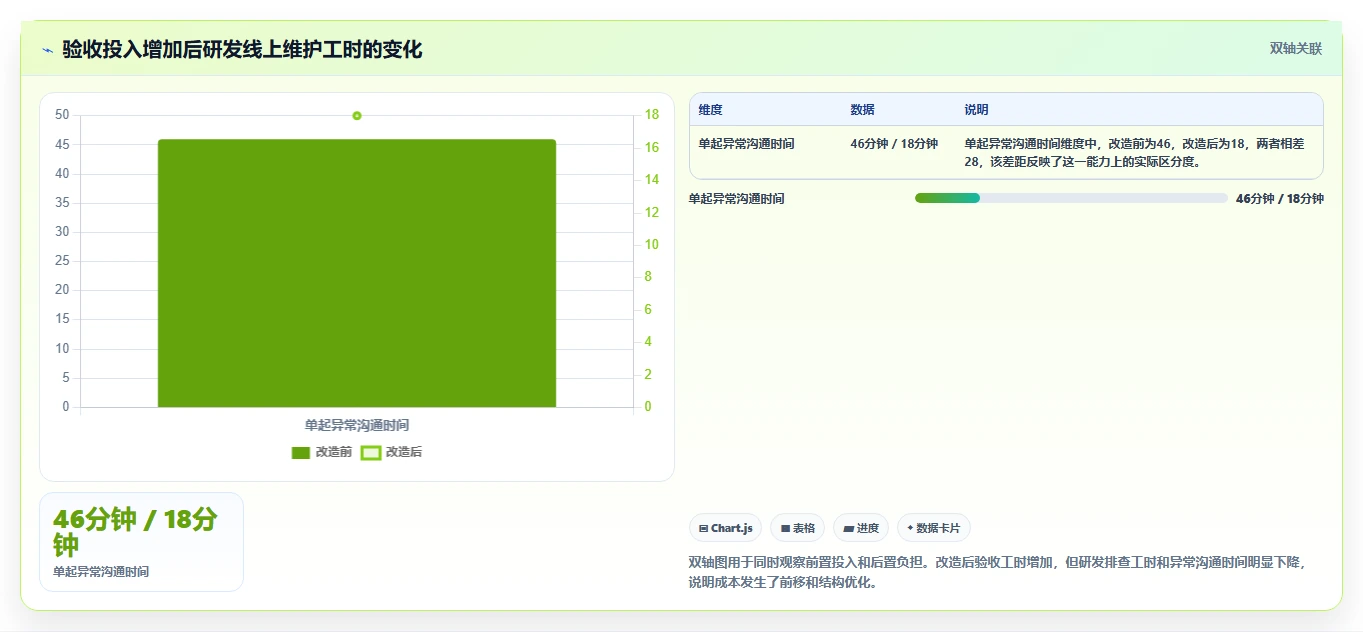The width and height of the screenshot is (1363, 632).
Task: Click the 单起异常沟通时间 table row cell
Action: pos(747,144)
